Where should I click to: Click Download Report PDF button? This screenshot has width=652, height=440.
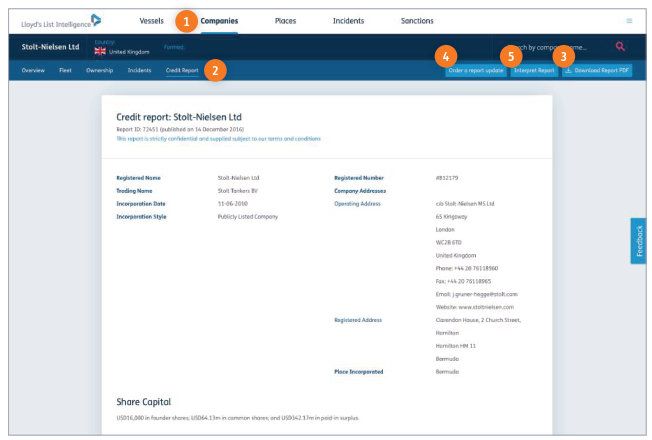coord(597,70)
